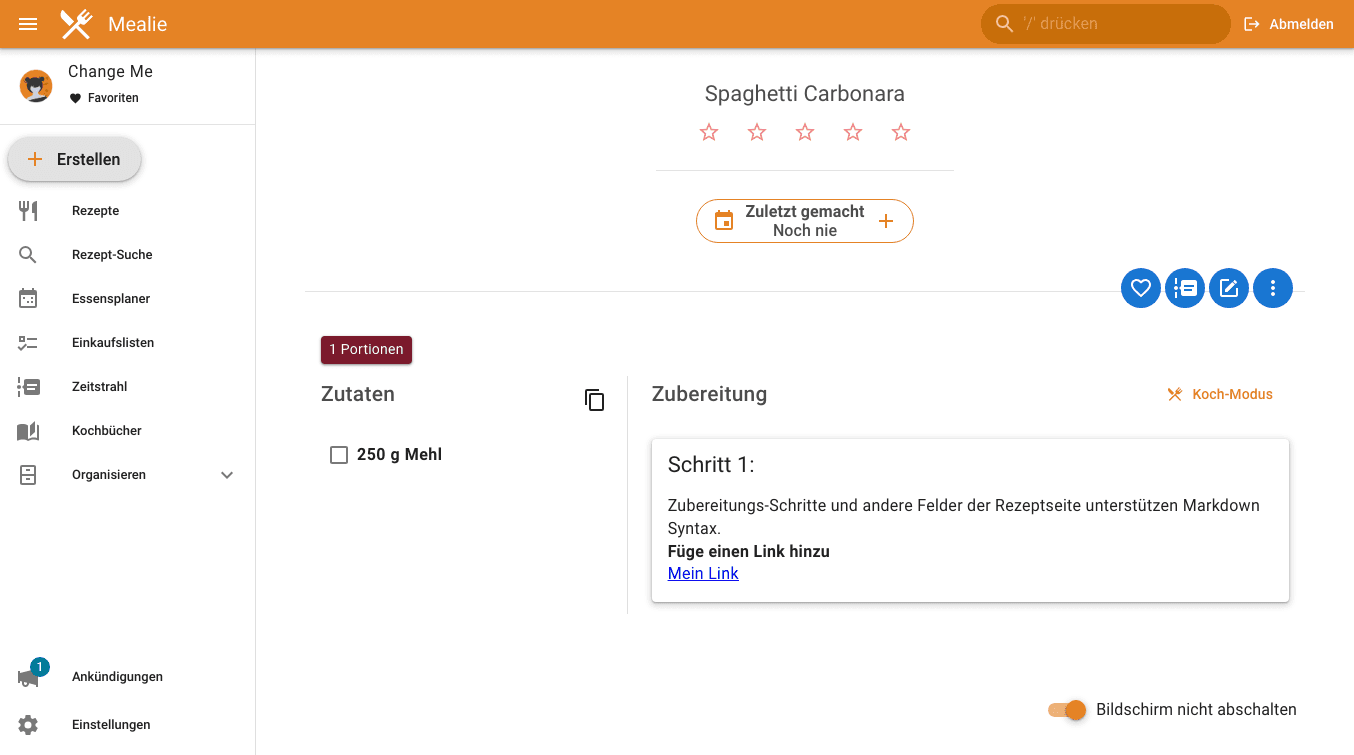Viewport: 1354px width, 755px height.
Task: Open Zeitstrahl in the sidebar
Action: tap(128, 387)
